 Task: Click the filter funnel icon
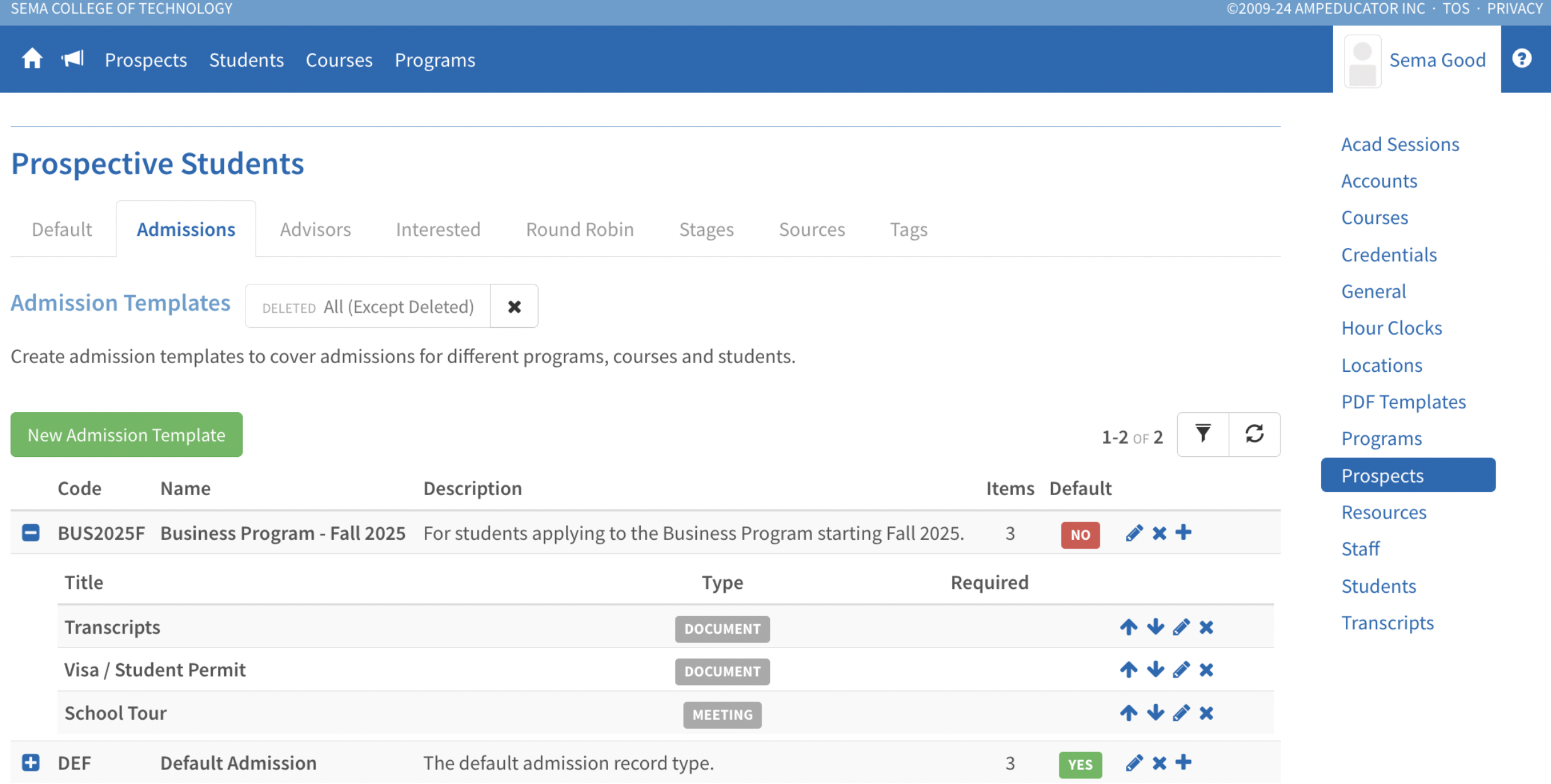(x=1202, y=434)
